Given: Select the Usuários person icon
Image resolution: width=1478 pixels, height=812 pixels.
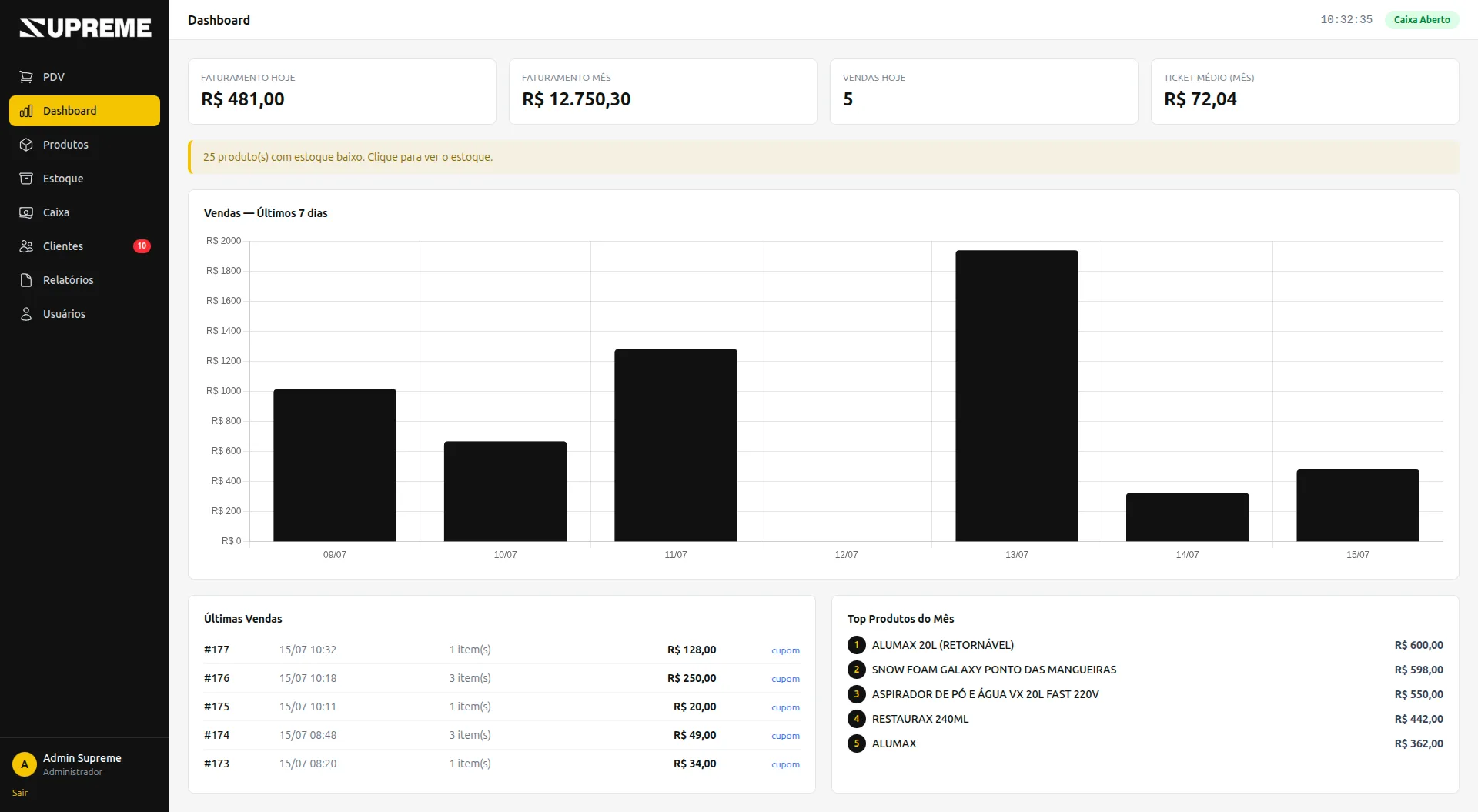Looking at the screenshot, I should pos(26,314).
